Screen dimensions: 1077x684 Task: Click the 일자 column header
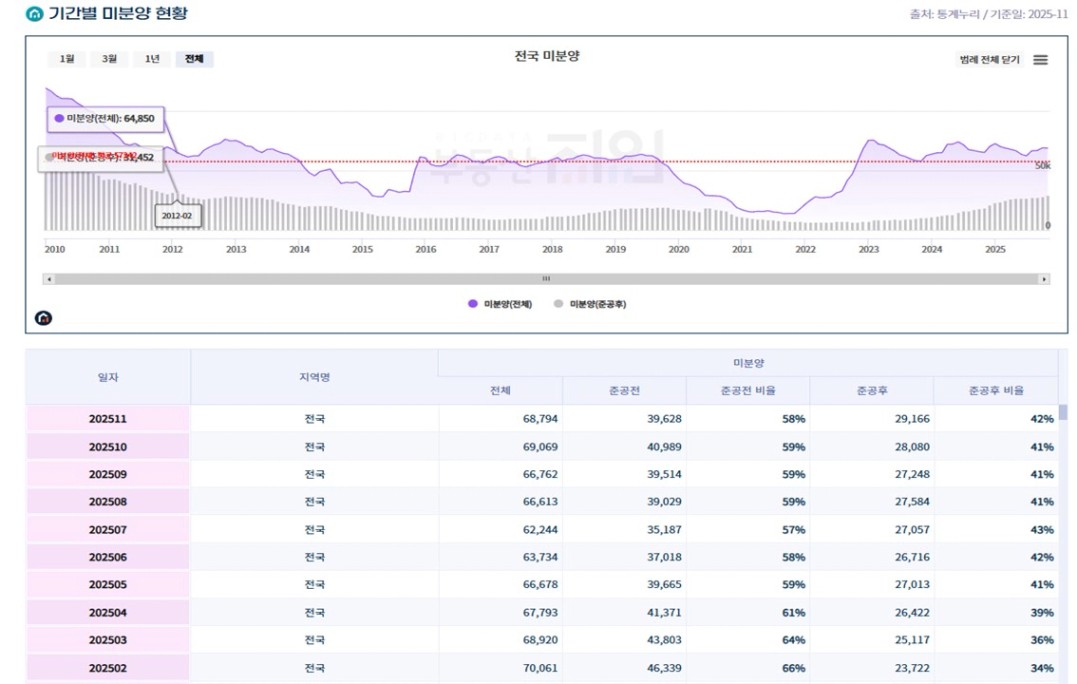point(108,377)
